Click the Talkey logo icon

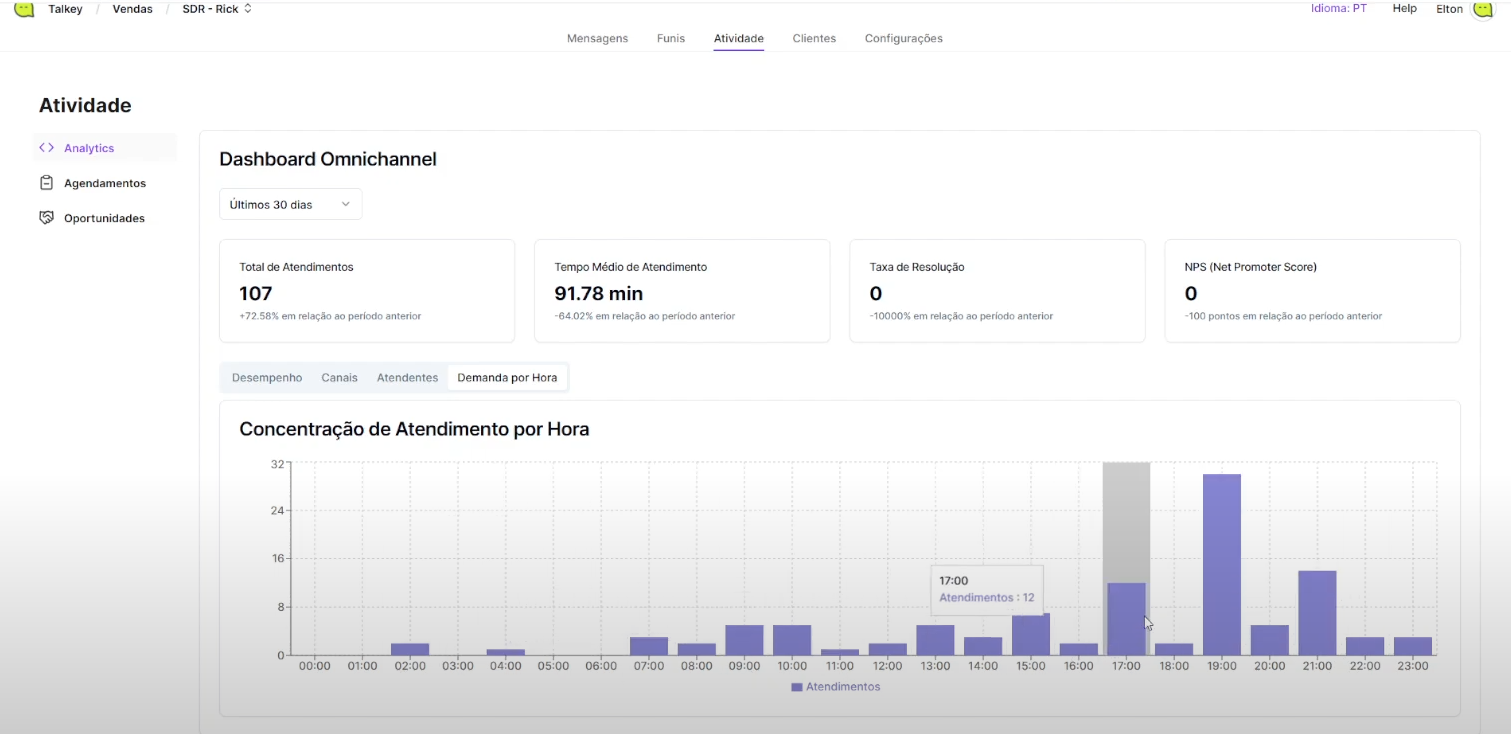(24, 9)
